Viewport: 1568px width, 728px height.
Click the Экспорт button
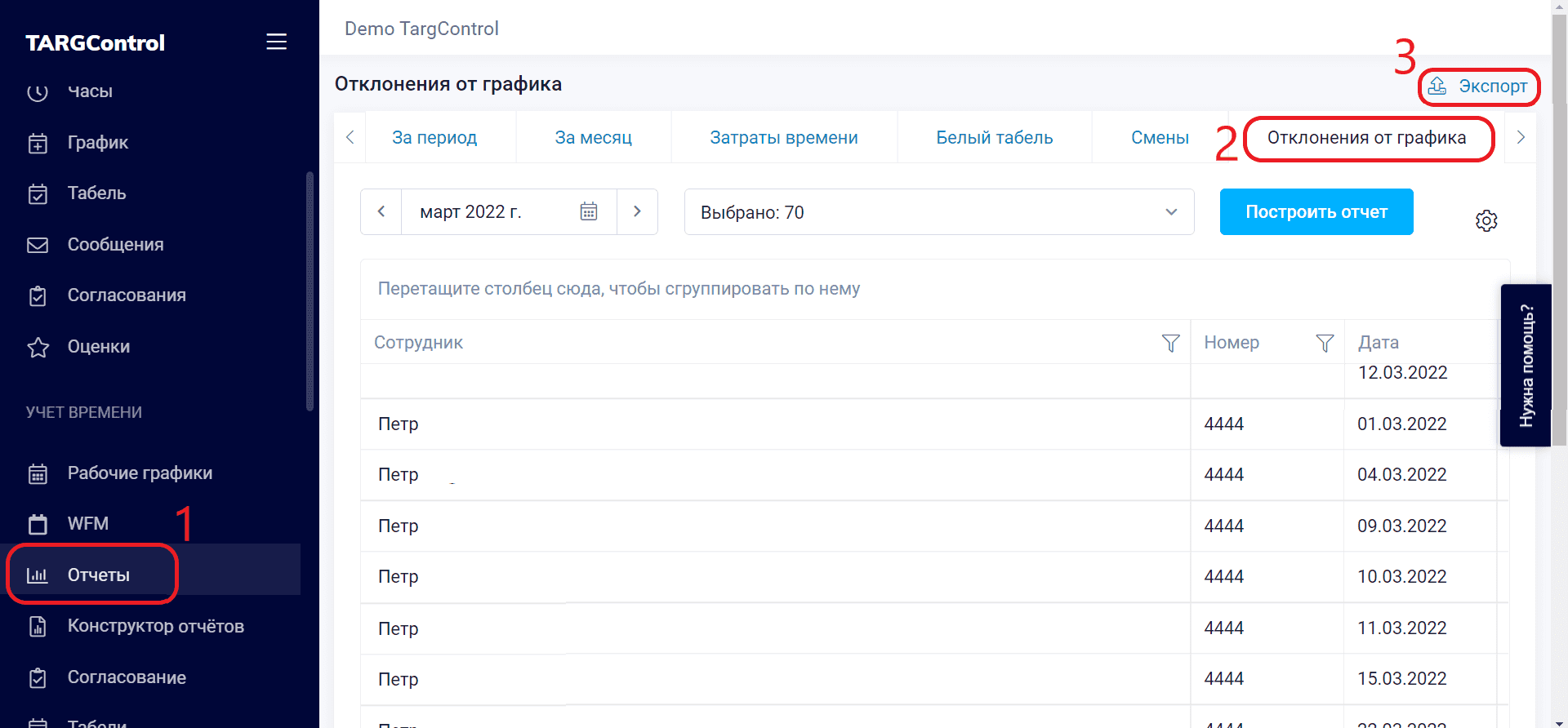point(1479,87)
